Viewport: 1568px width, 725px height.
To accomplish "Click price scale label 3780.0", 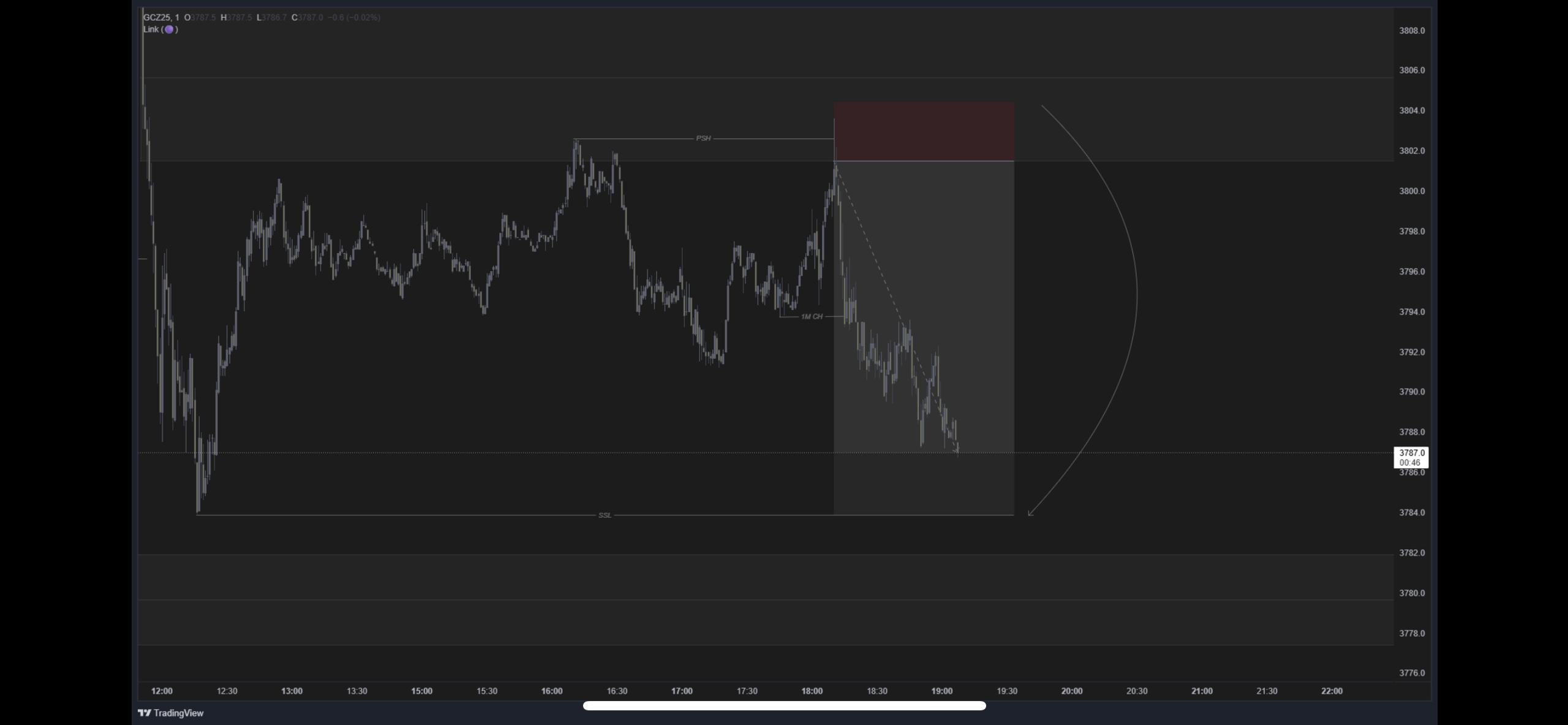I will click(1412, 593).
